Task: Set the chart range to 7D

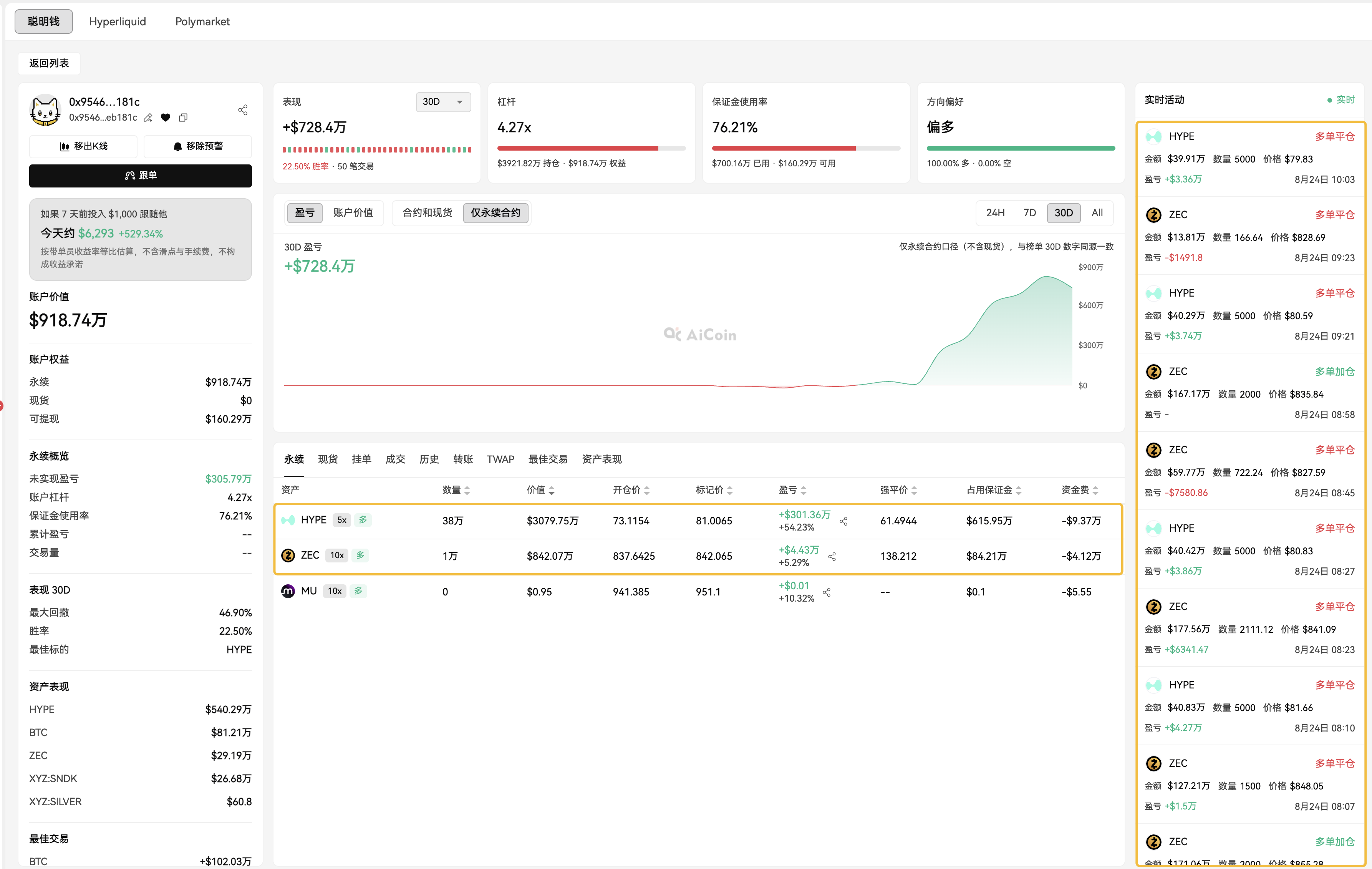Action: click(1029, 212)
